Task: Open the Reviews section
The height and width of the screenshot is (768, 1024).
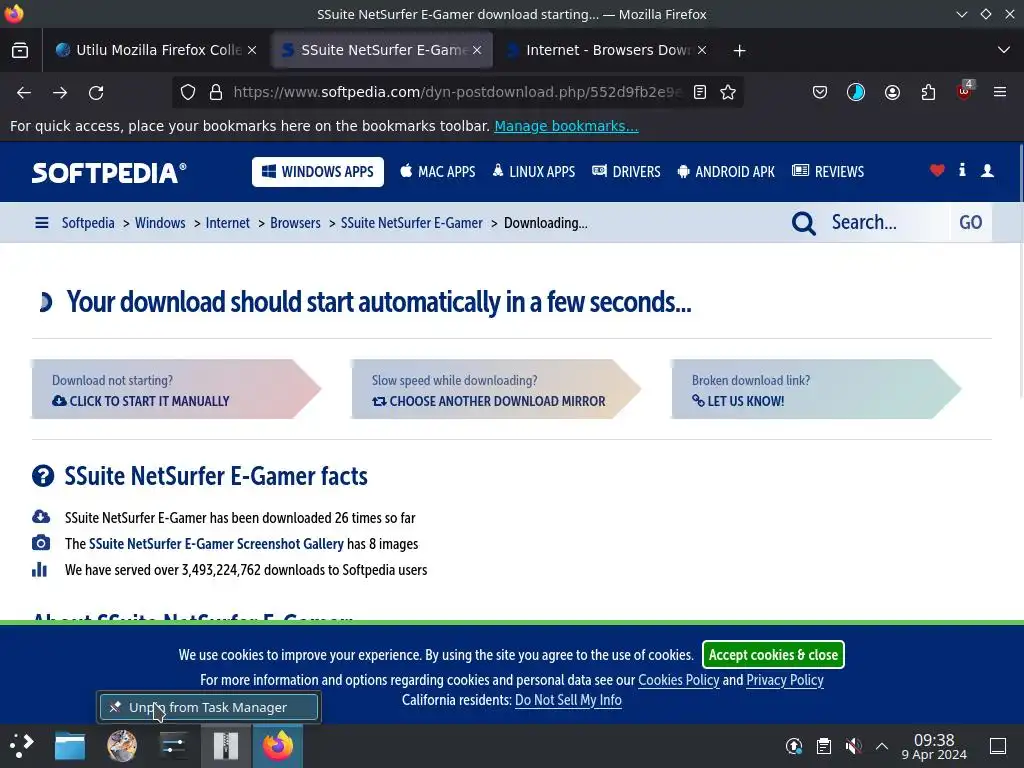Action: [x=828, y=172]
